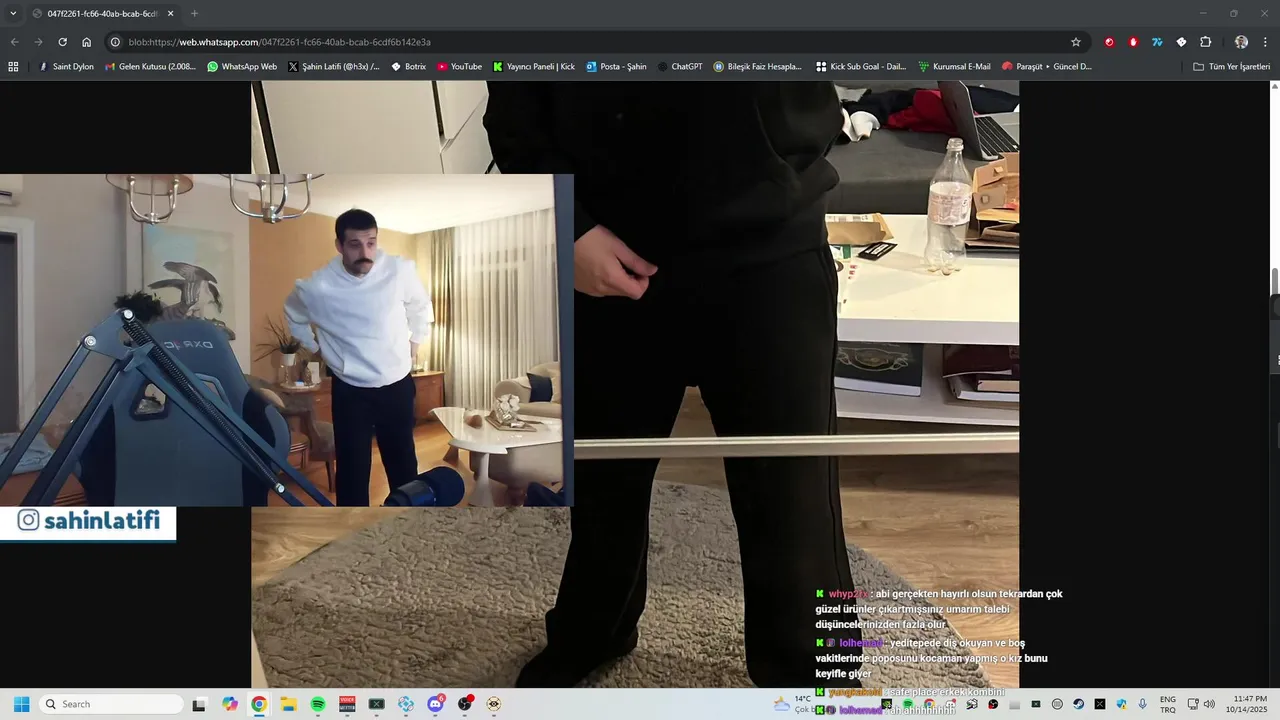Open Spotify from the taskbar

point(318,704)
